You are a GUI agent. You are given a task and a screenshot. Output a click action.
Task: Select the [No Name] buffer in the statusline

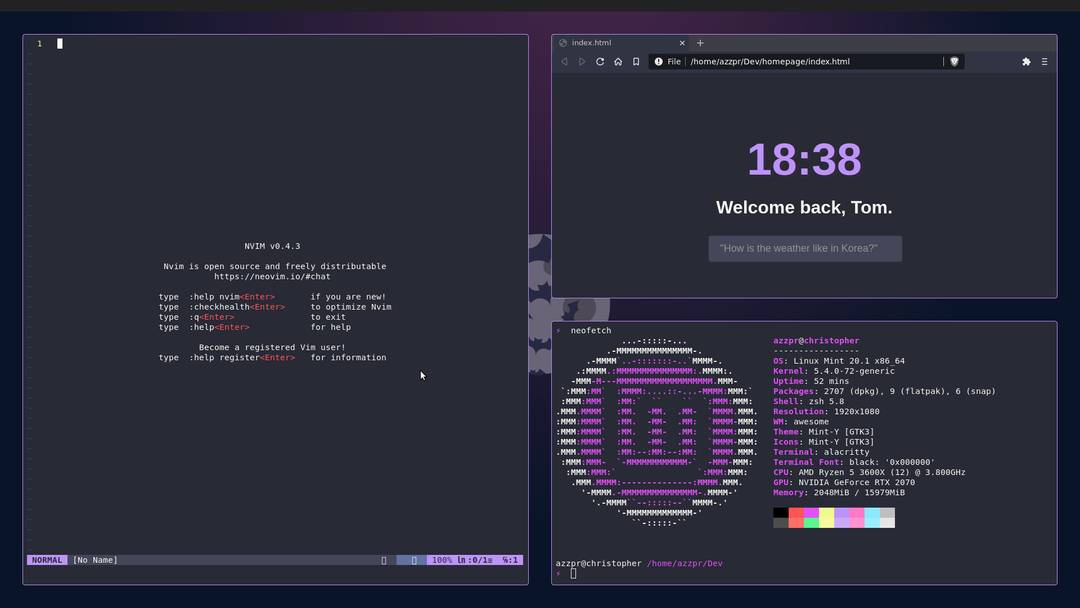click(95, 559)
